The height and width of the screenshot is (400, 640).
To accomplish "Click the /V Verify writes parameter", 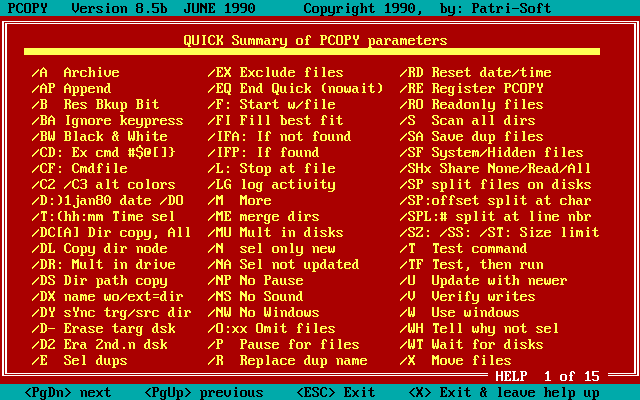I will (x=464, y=296).
